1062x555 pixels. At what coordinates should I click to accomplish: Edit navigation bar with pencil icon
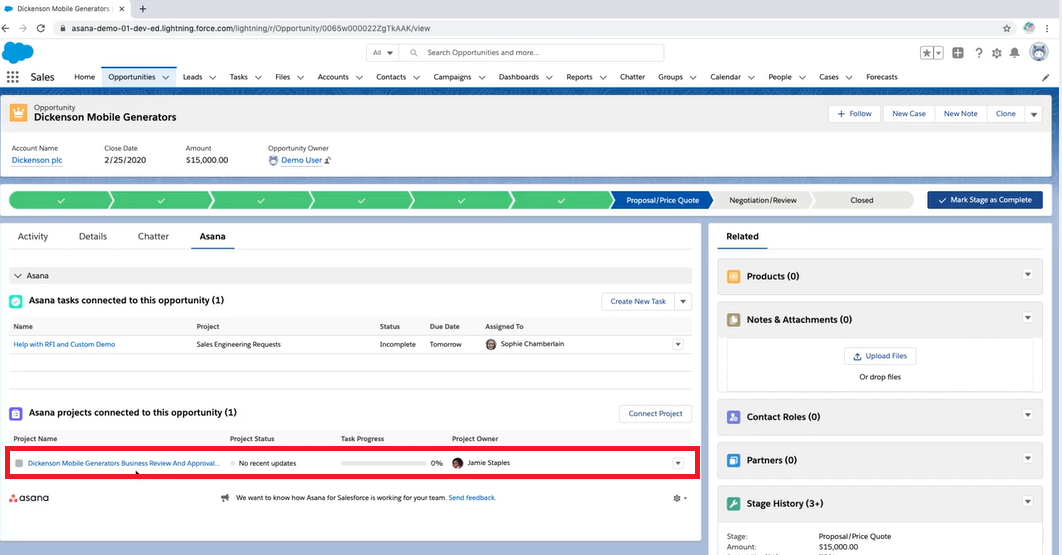(1045, 77)
